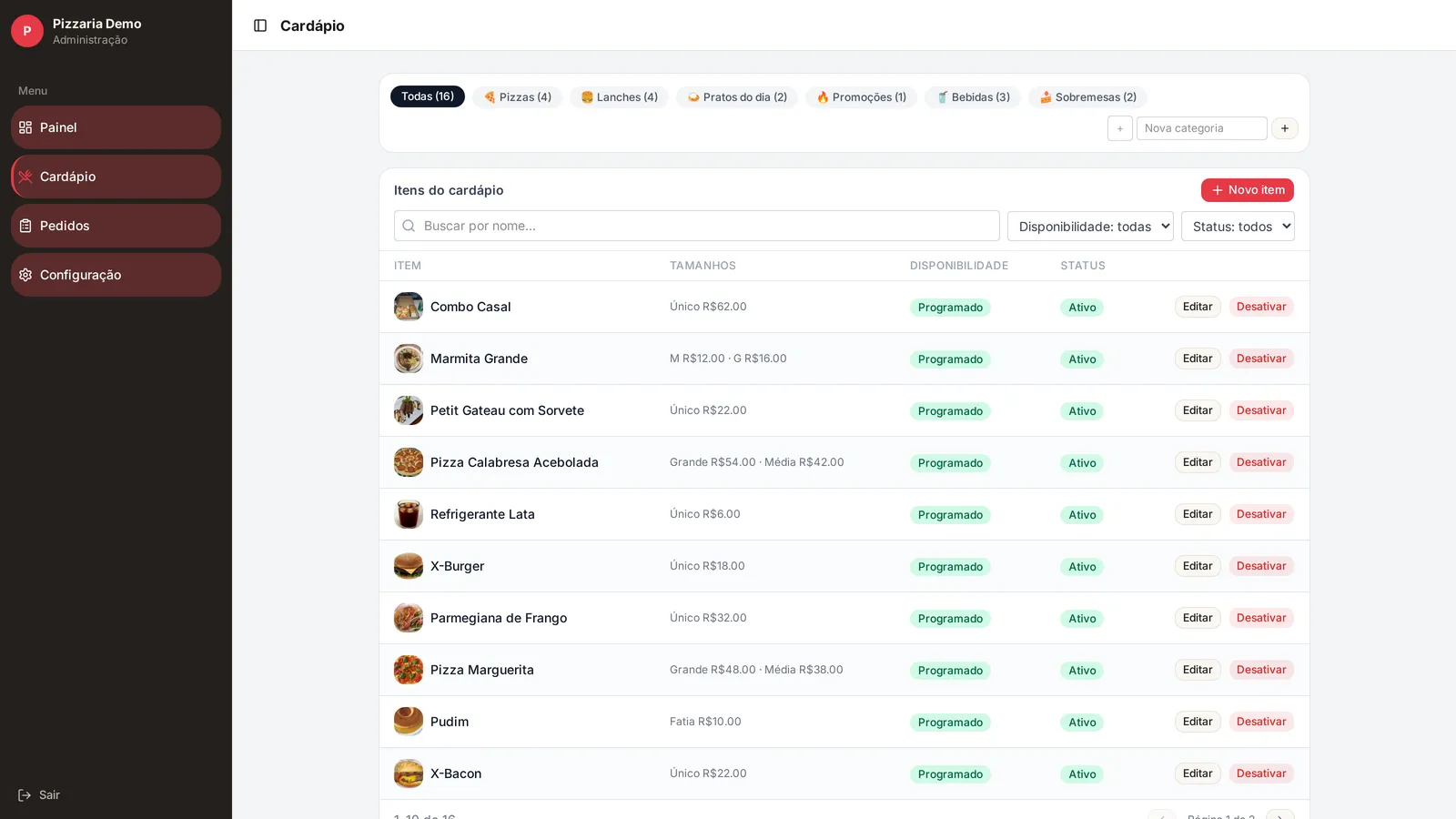Filter by Bebidas (3) category
This screenshot has width=1456, height=819.
click(973, 97)
